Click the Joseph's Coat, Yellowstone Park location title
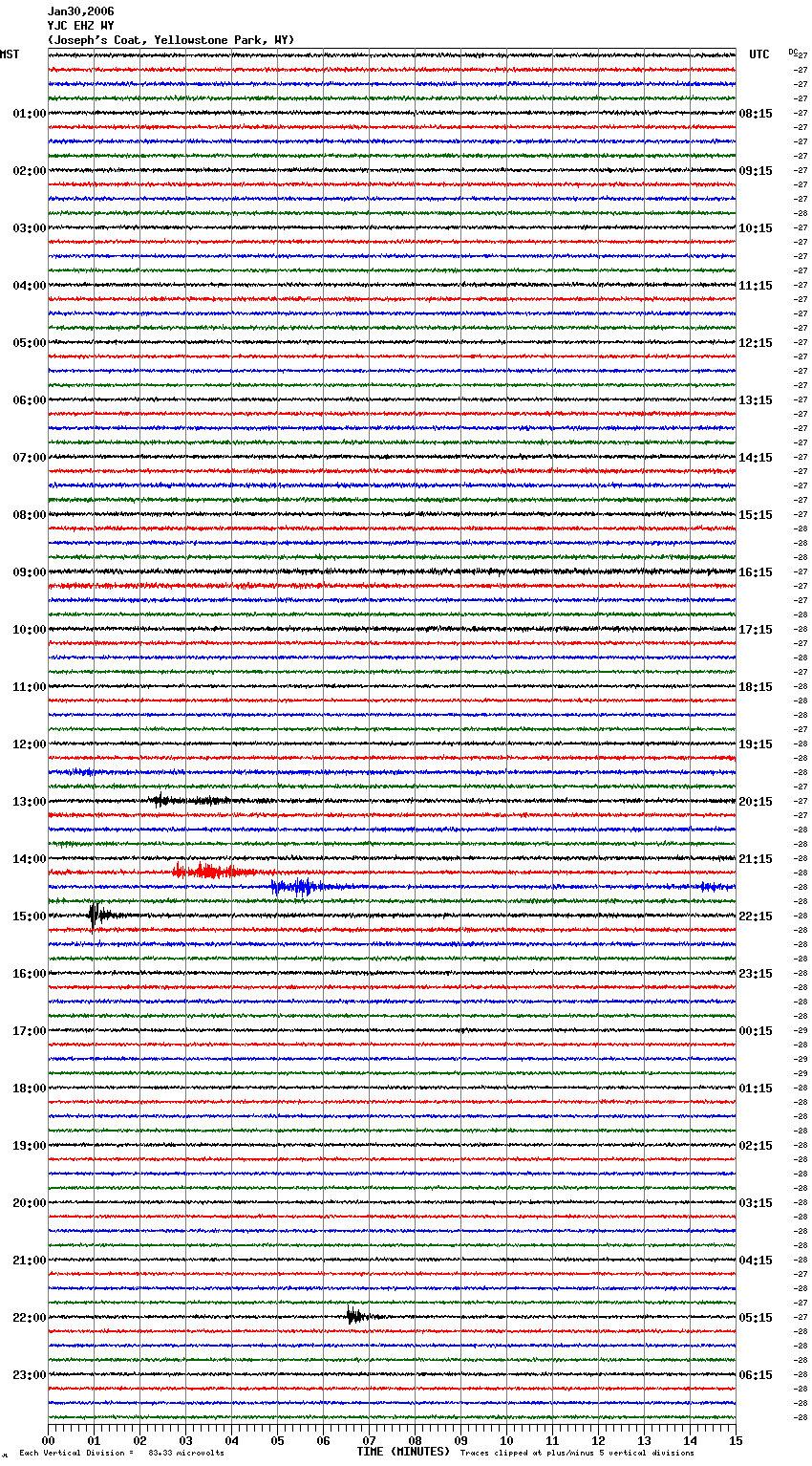This screenshot has height=1466, width=812. pyautogui.click(x=171, y=40)
